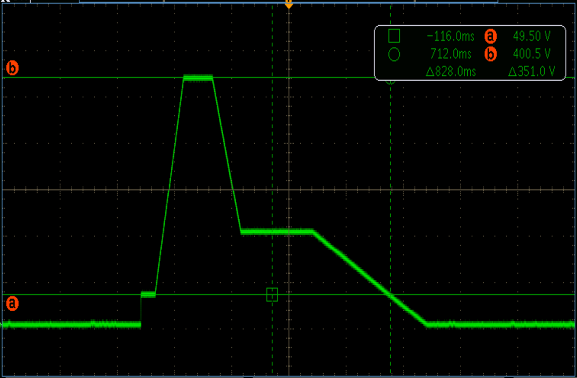
Task: Click the orange 'a' icon in readout box
Action: pos(490,36)
